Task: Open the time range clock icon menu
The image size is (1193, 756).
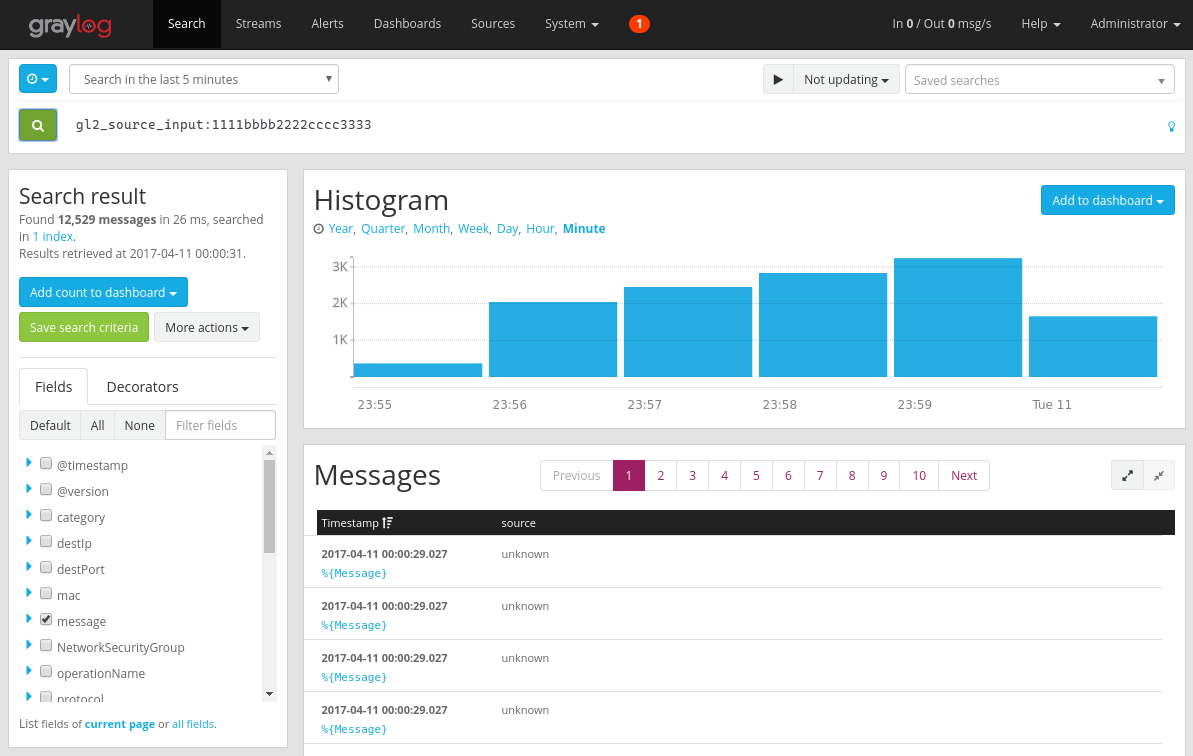Action: coord(37,78)
